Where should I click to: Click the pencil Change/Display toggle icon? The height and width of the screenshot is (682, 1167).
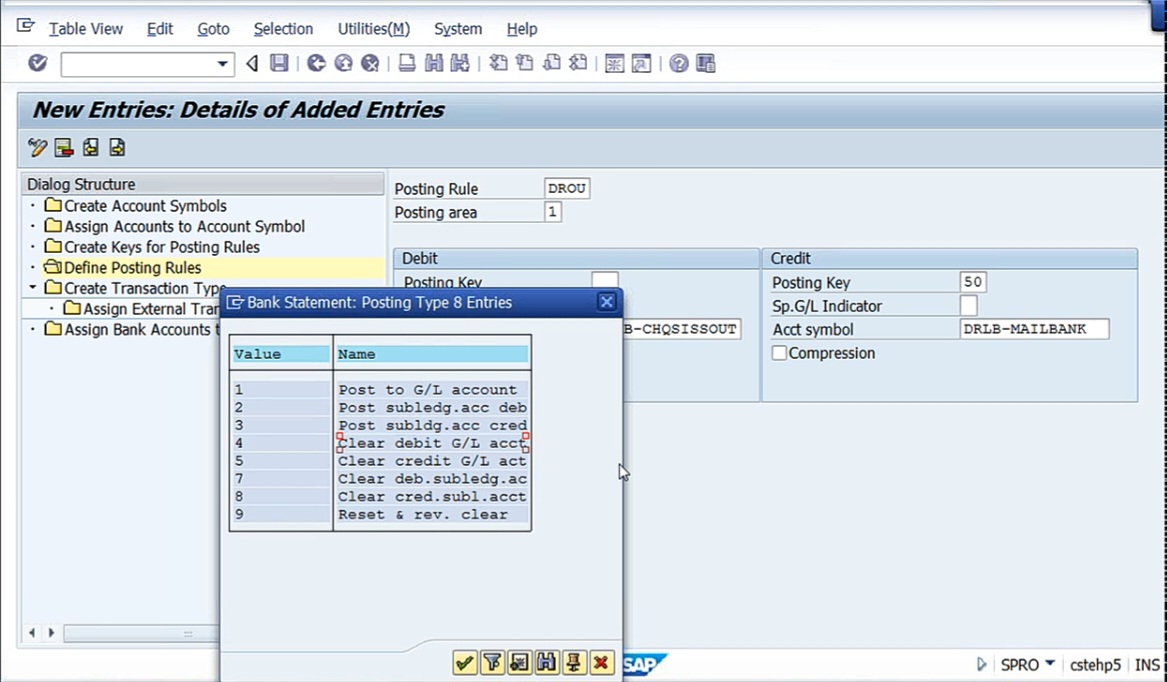click(37, 147)
